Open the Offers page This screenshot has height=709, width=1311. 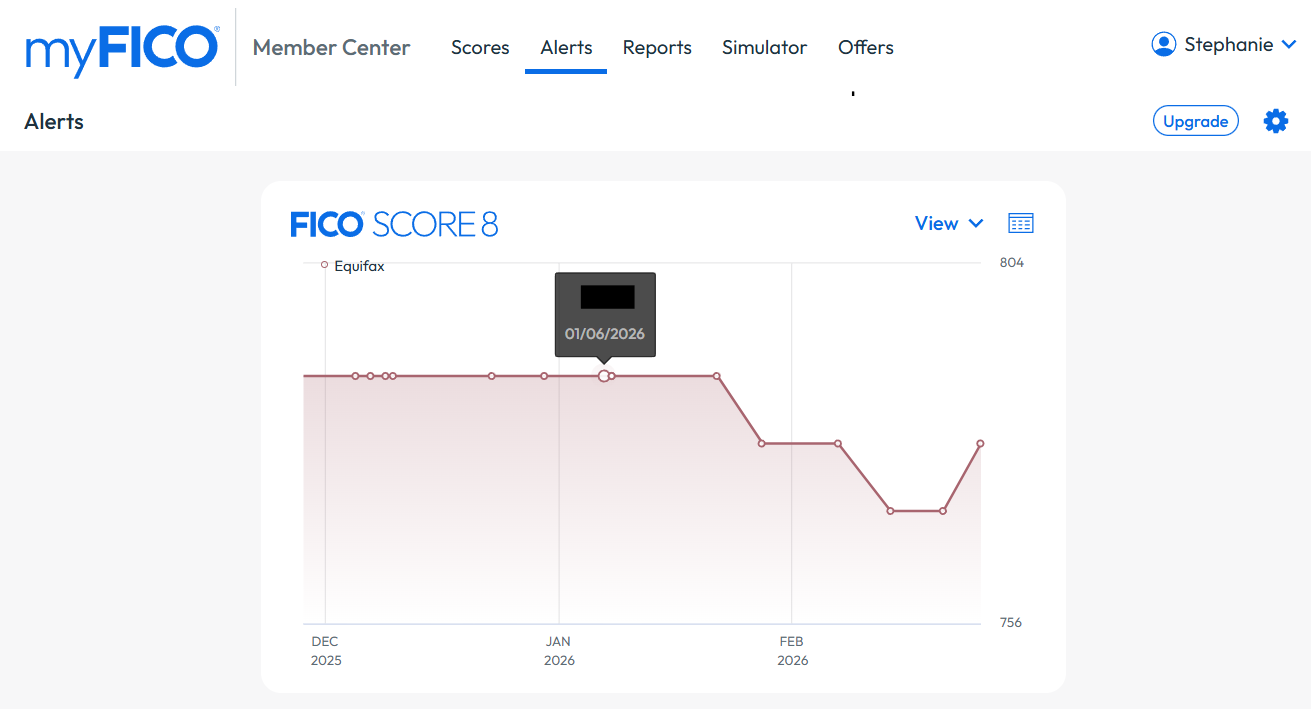pyautogui.click(x=865, y=47)
